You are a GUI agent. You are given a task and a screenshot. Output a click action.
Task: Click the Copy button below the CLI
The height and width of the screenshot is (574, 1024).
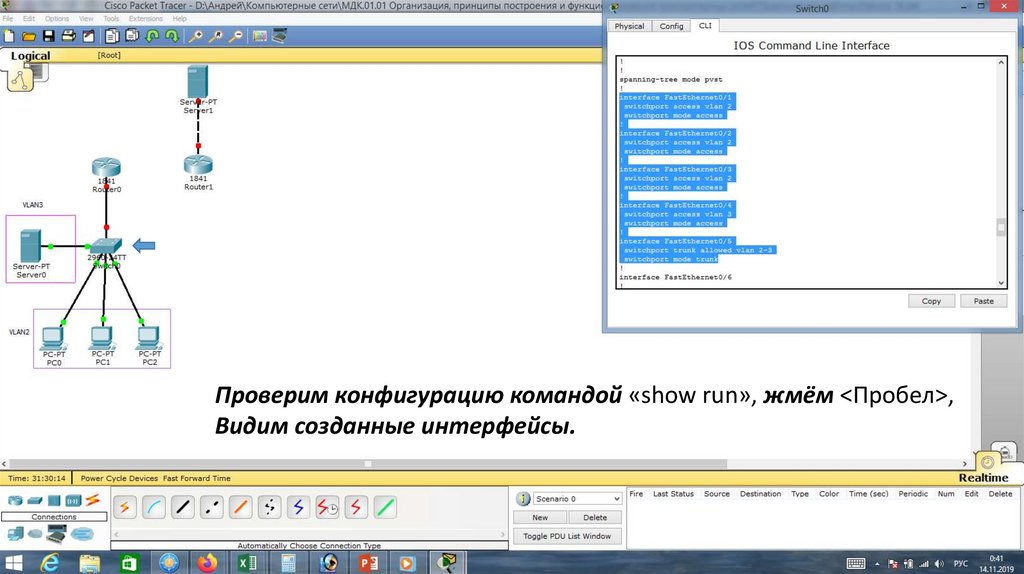[931, 301]
